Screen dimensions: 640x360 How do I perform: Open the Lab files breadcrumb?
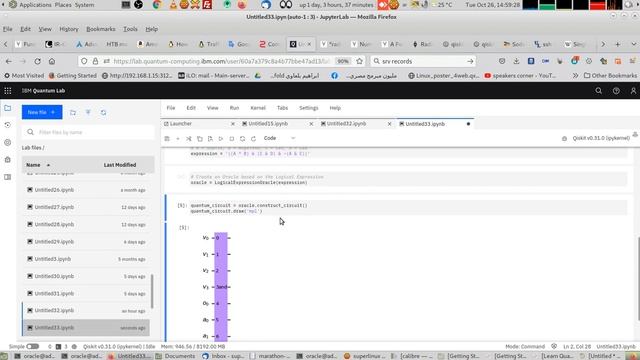click(x=33, y=148)
